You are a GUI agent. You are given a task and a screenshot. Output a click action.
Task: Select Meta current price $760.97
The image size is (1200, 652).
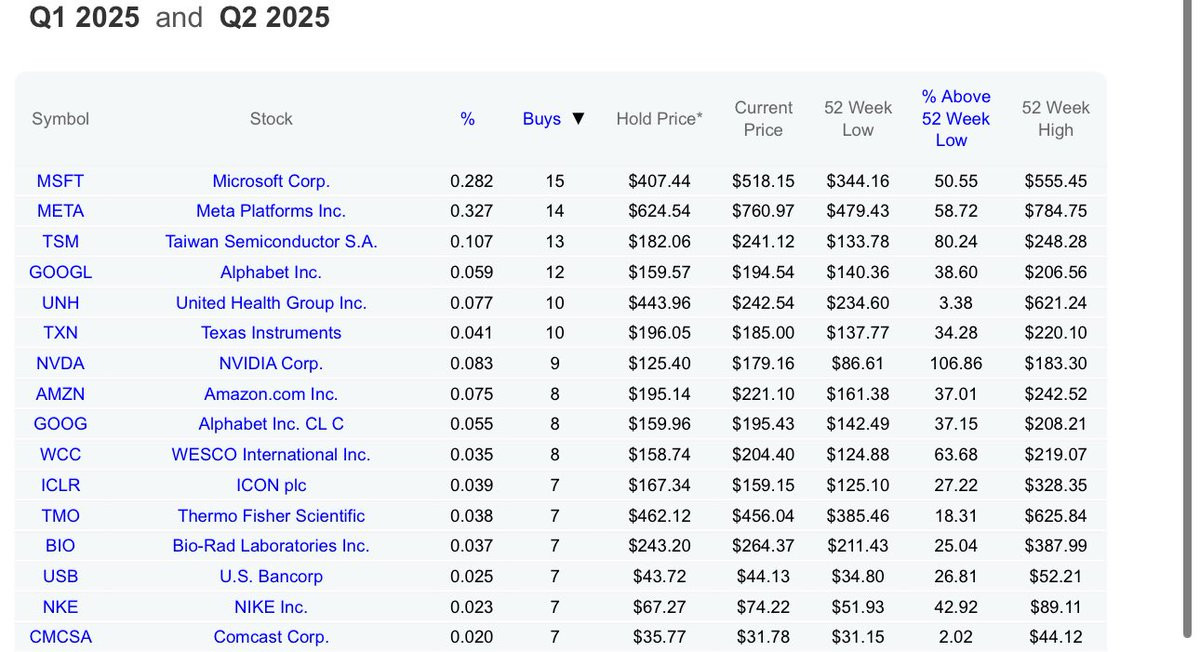(763, 211)
